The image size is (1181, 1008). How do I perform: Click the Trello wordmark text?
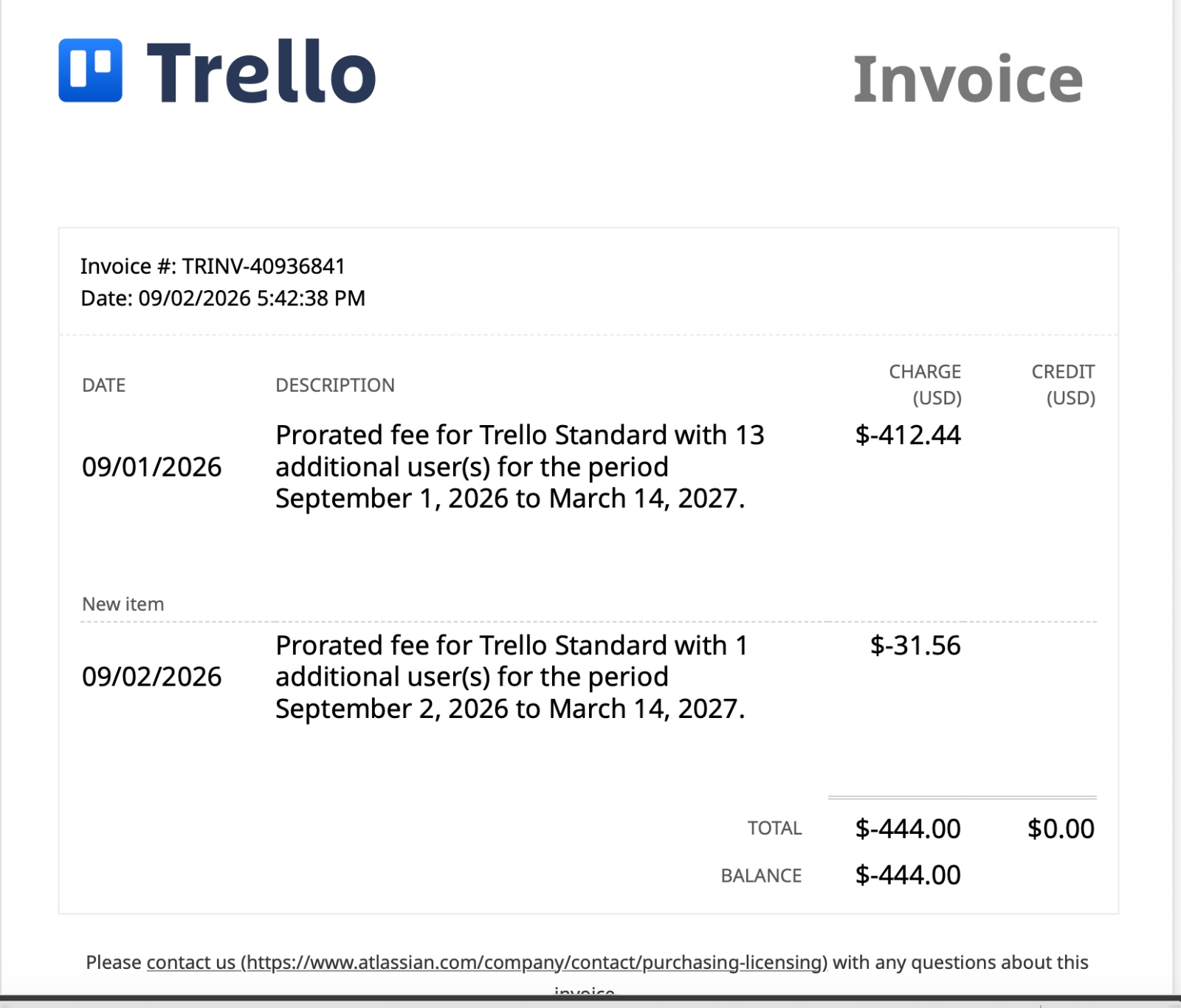coord(261,72)
